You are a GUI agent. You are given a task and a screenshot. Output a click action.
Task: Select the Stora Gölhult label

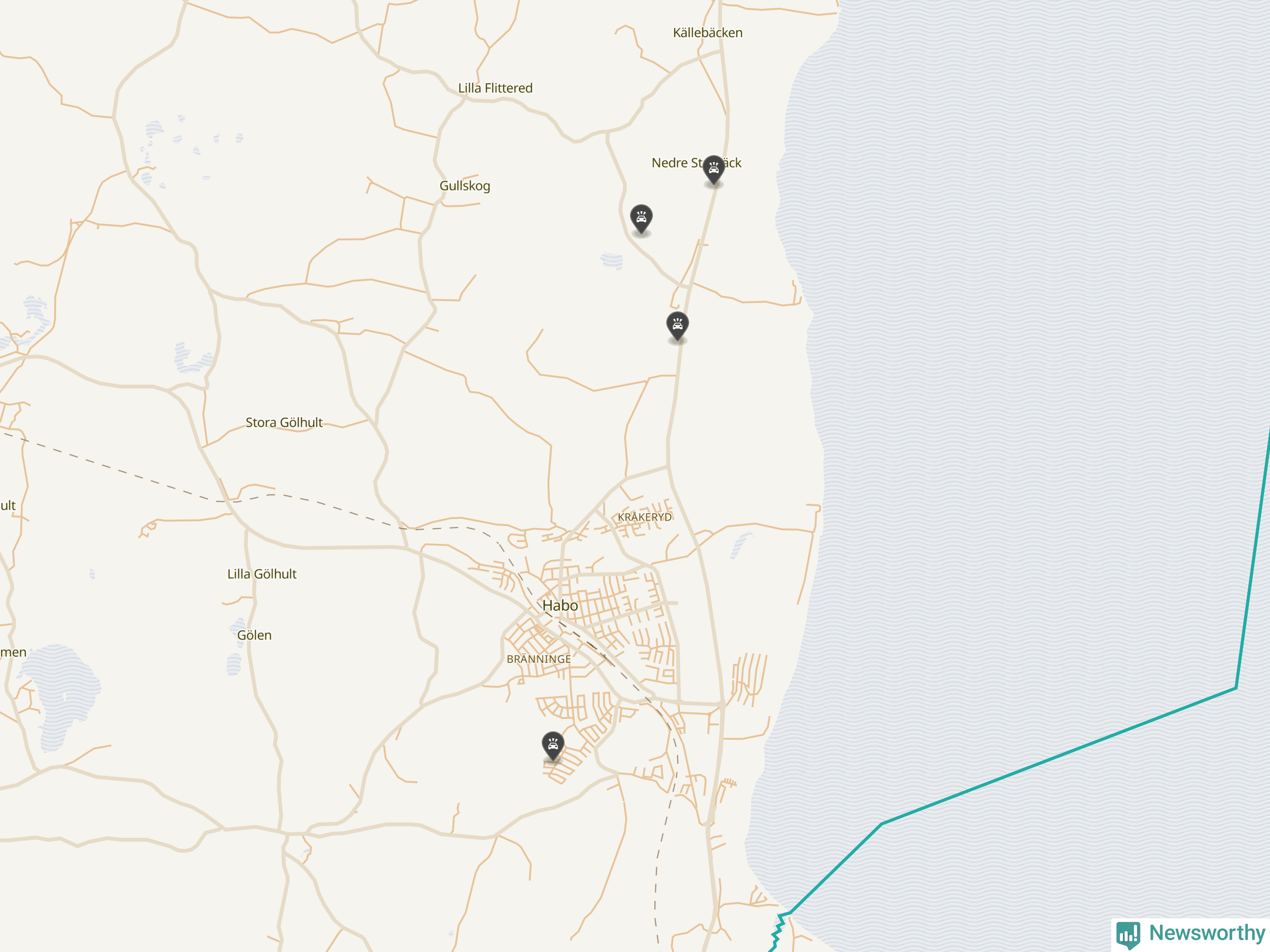(x=284, y=422)
